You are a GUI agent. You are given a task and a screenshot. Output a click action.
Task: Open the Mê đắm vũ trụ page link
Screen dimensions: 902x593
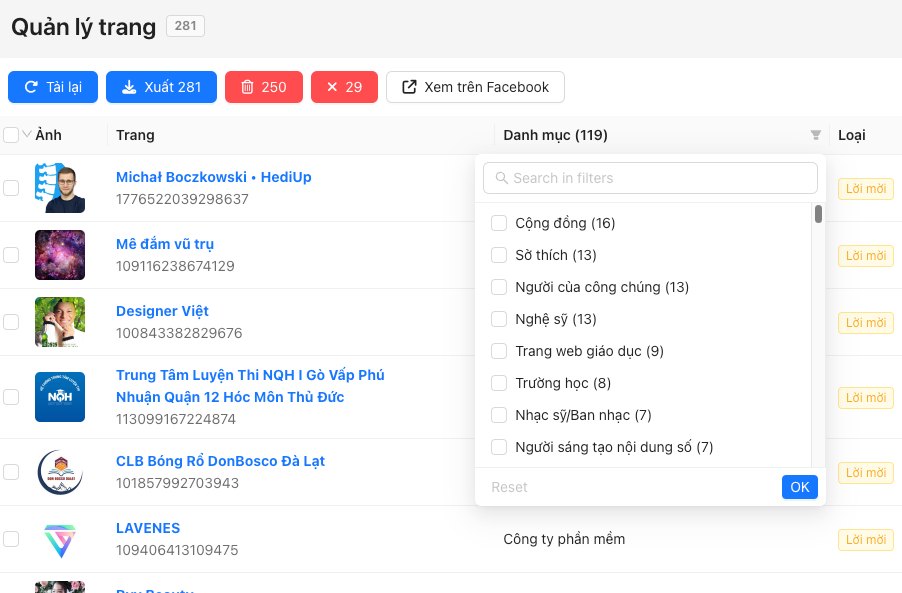(x=165, y=244)
